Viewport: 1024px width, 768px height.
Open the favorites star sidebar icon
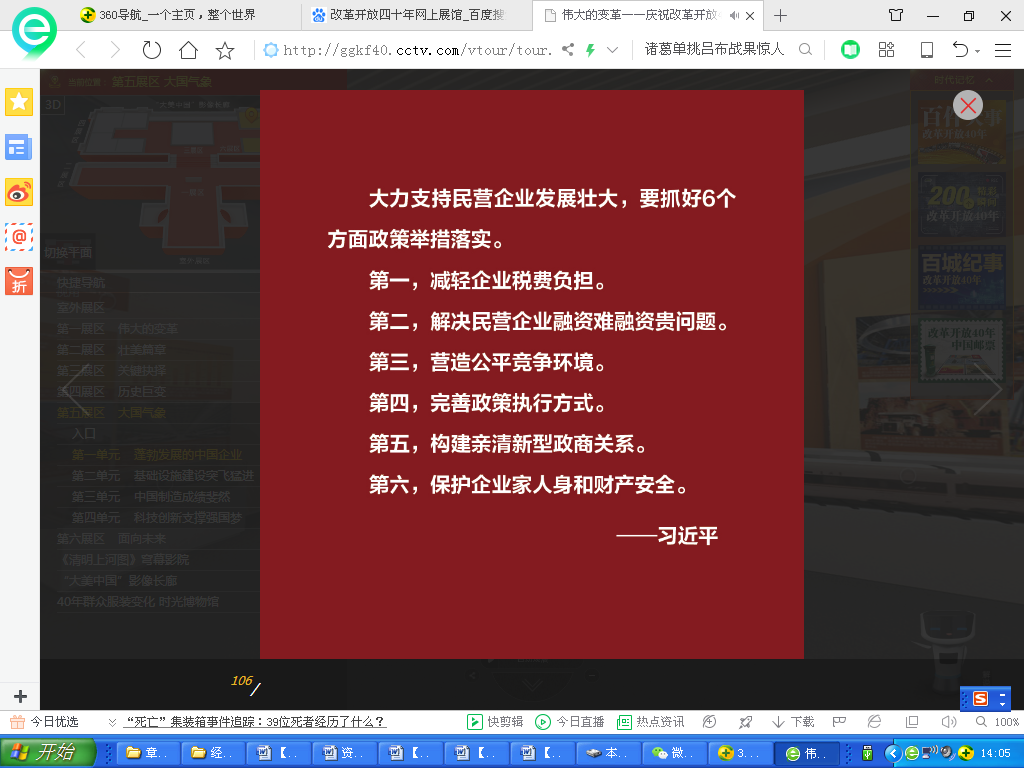click(19, 102)
